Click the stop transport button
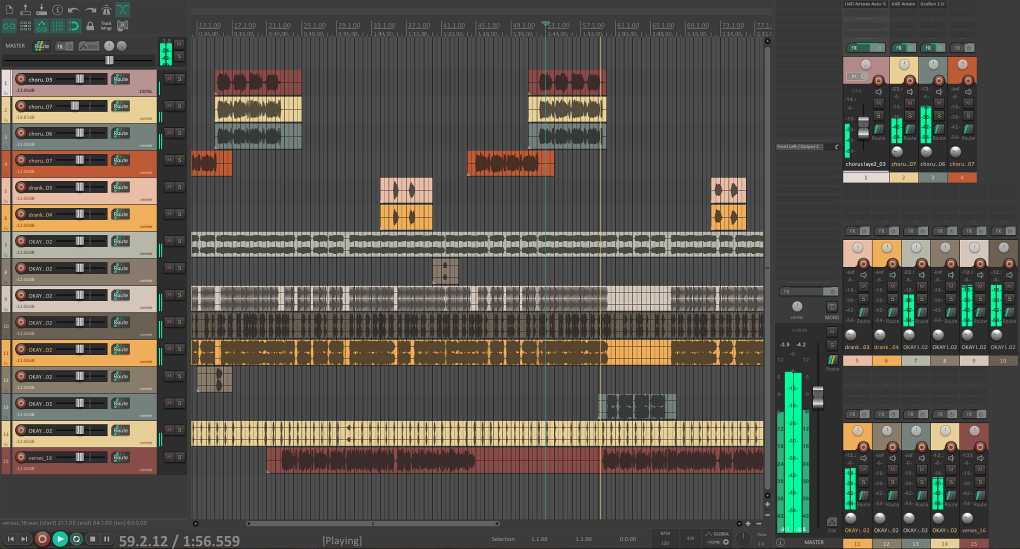 click(92, 539)
